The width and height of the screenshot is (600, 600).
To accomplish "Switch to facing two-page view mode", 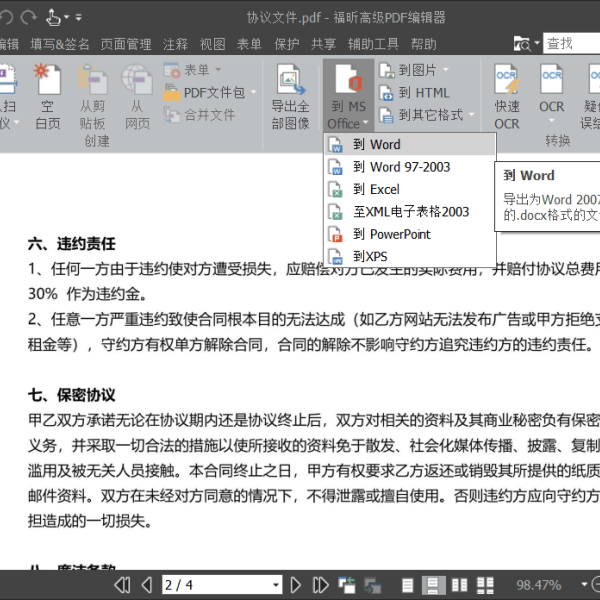I will [x=460, y=585].
